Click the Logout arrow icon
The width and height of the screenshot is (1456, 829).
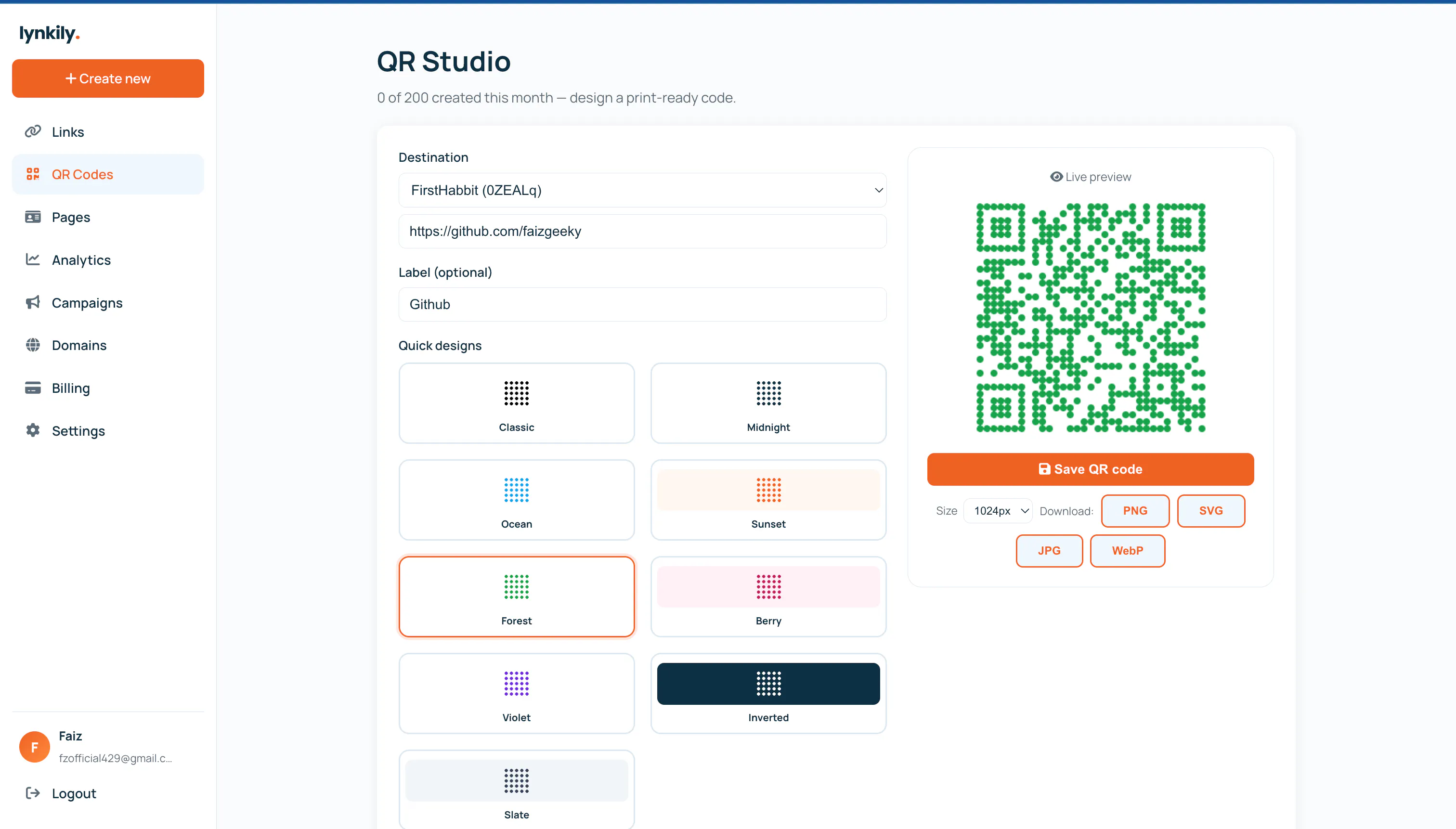(33, 793)
